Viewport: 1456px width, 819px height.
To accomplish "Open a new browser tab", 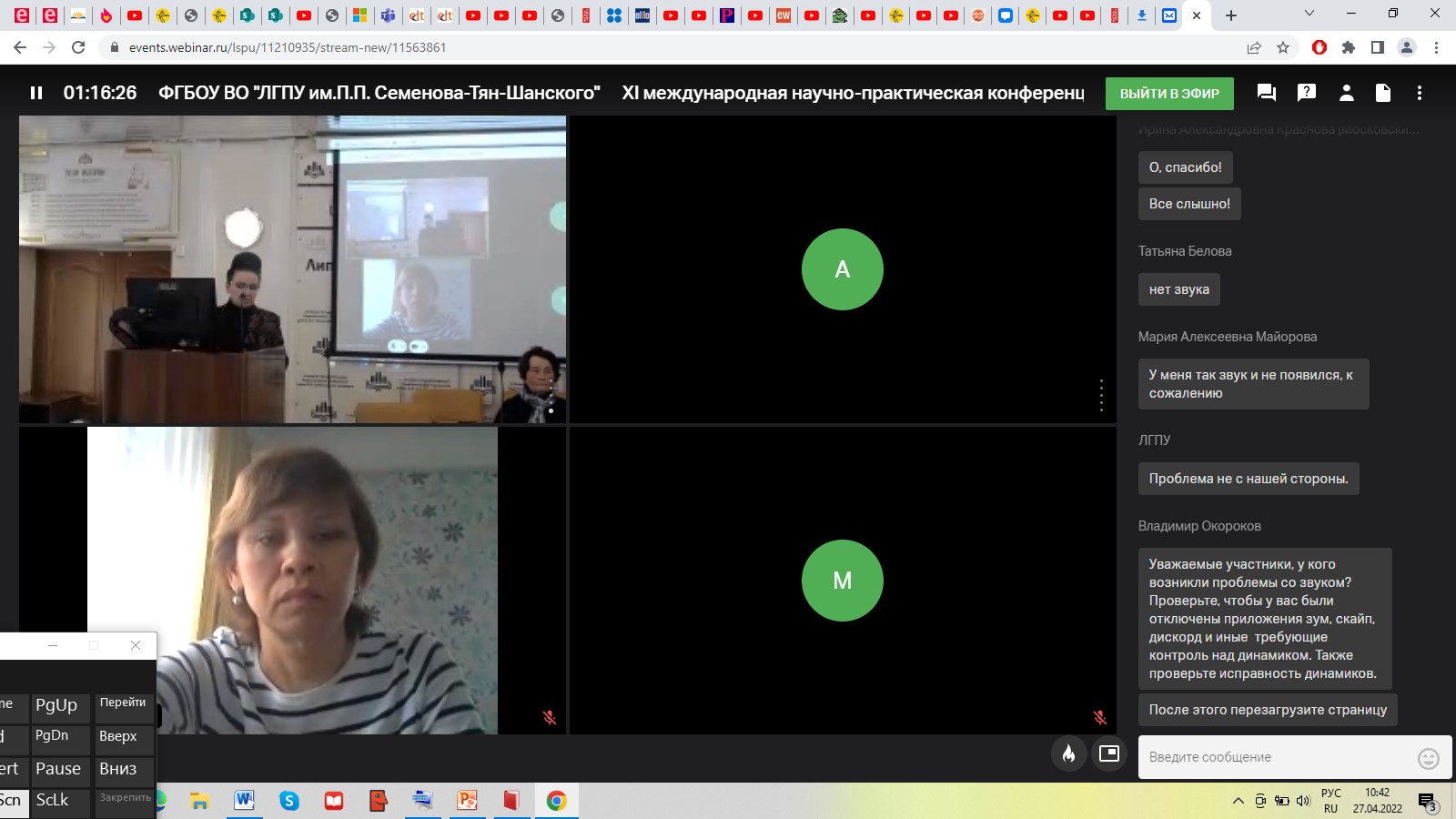I will [x=1231, y=15].
